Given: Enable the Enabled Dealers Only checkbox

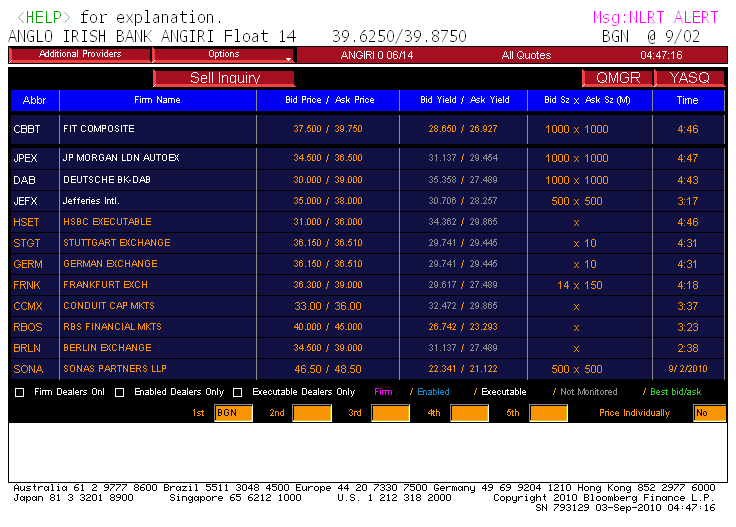Looking at the screenshot, I should click(x=120, y=393).
